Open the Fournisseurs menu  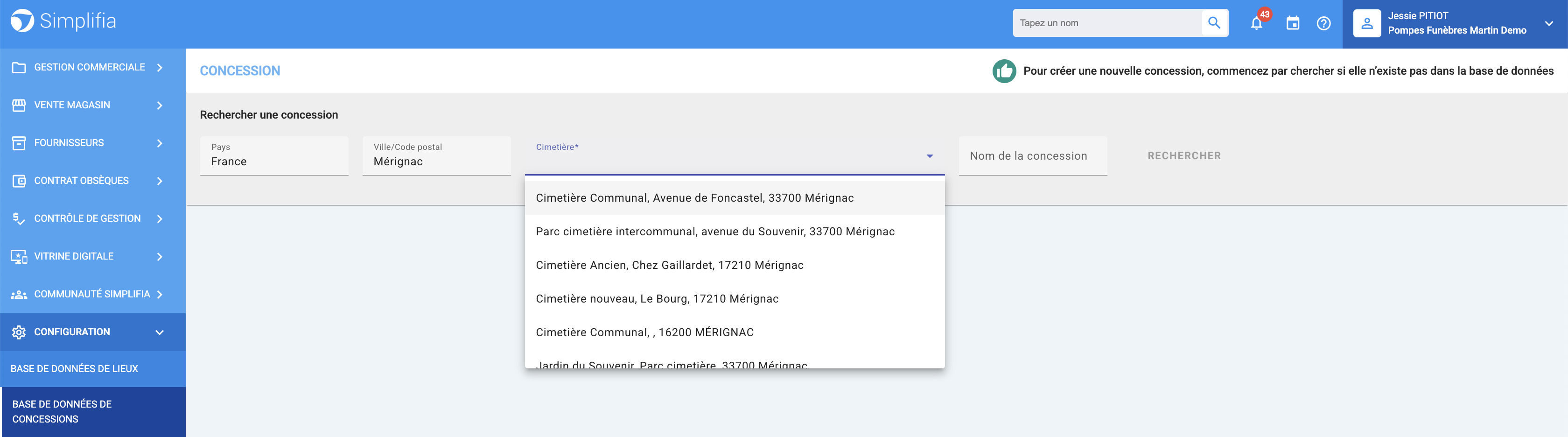coord(92,143)
